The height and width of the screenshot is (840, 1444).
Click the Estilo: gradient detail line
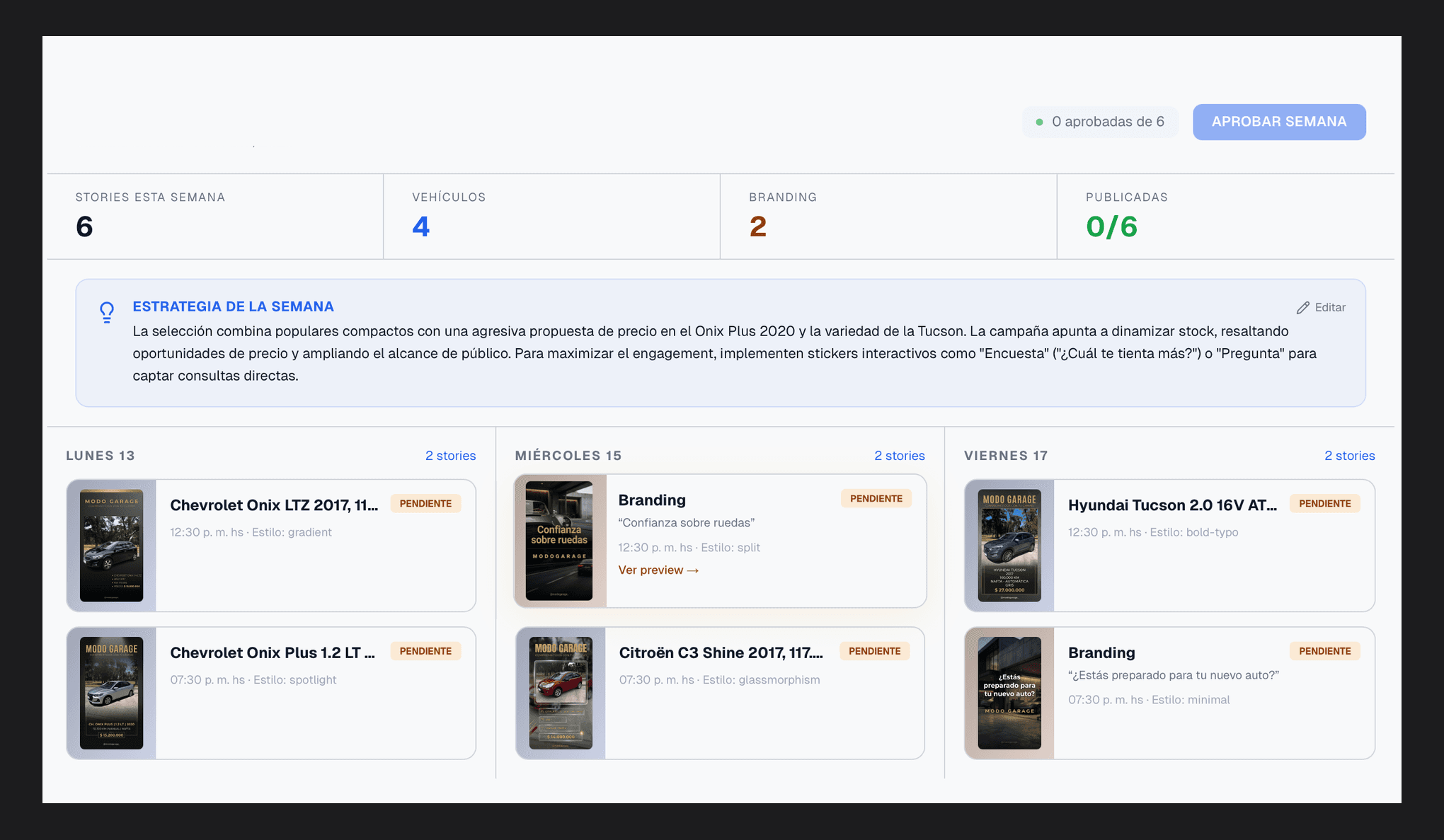(251, 532)
